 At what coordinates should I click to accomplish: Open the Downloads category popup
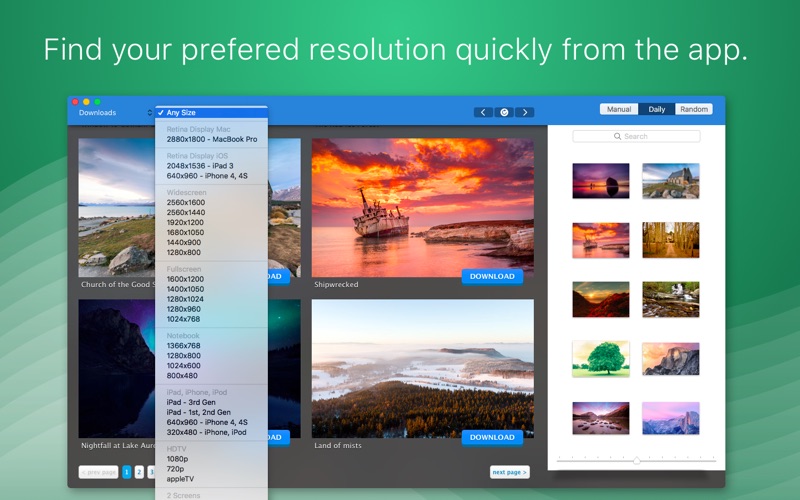click(115, 113)
